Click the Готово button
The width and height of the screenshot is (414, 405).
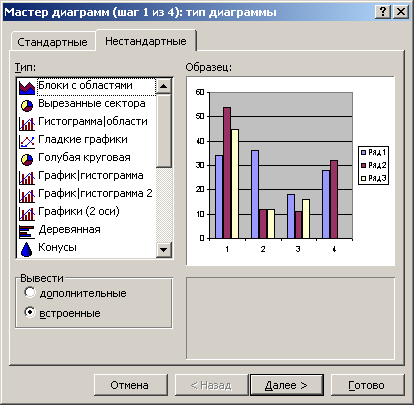(366, 385)
